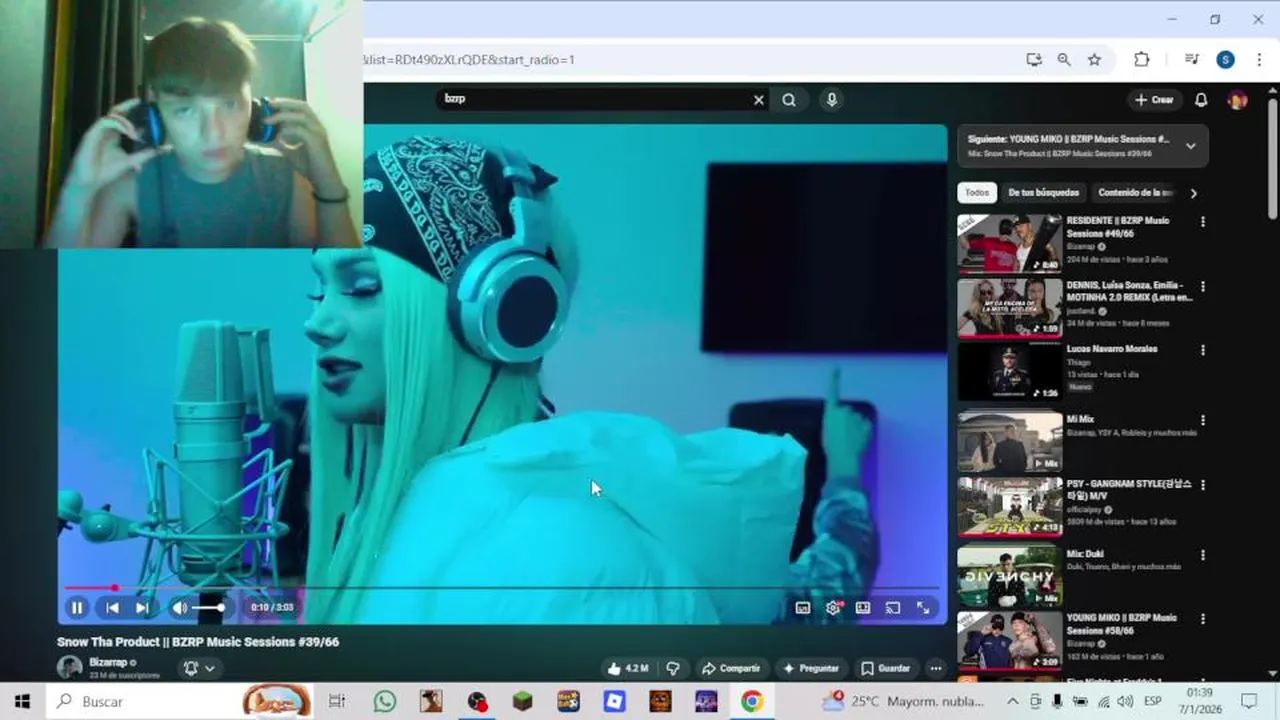Go to the previous video
This screenshot has height=720, width=1280.
tap(112, 607)
